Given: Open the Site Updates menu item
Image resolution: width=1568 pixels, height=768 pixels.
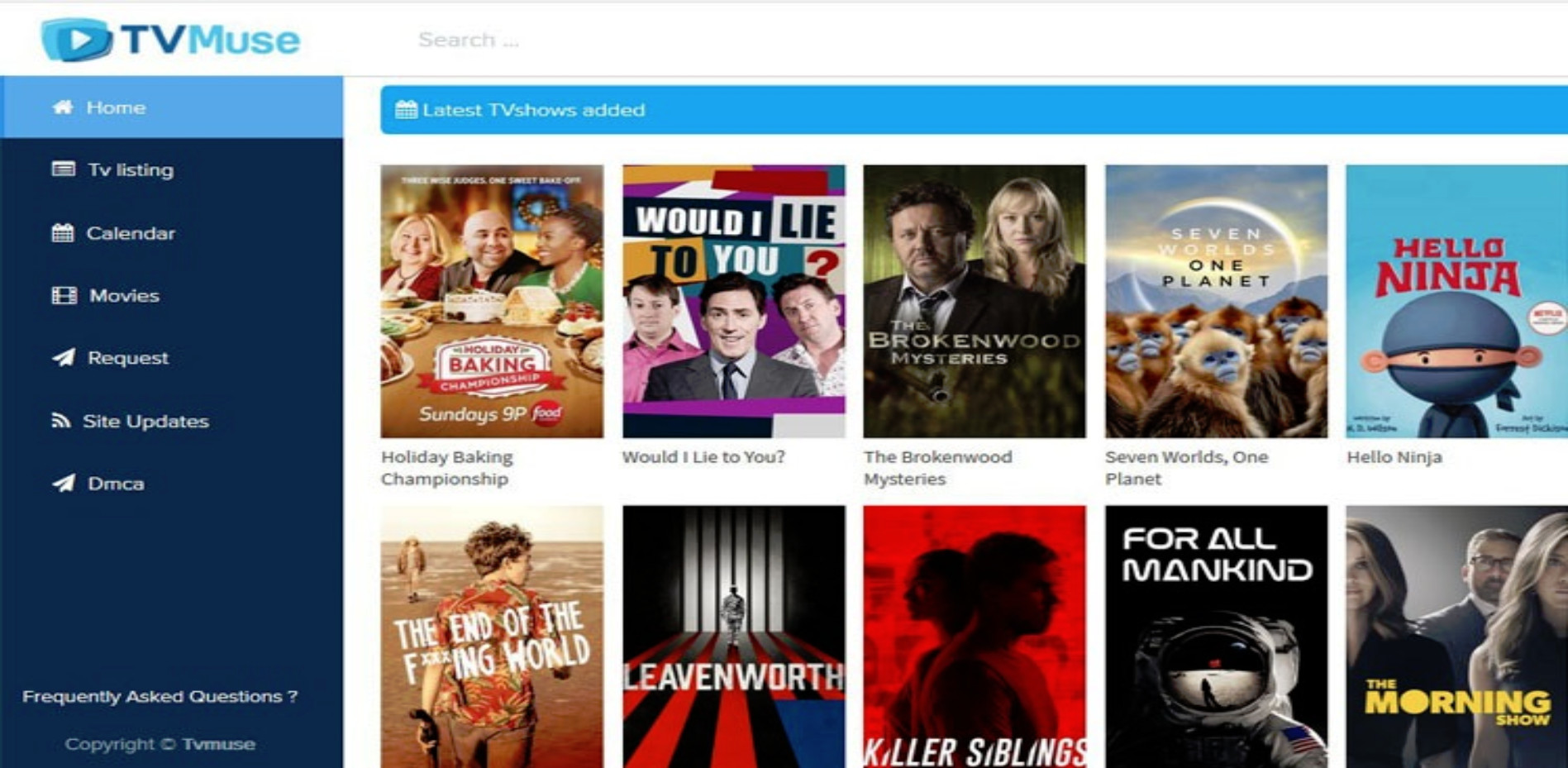Looking at the screenshot, I should pos(171,421).
